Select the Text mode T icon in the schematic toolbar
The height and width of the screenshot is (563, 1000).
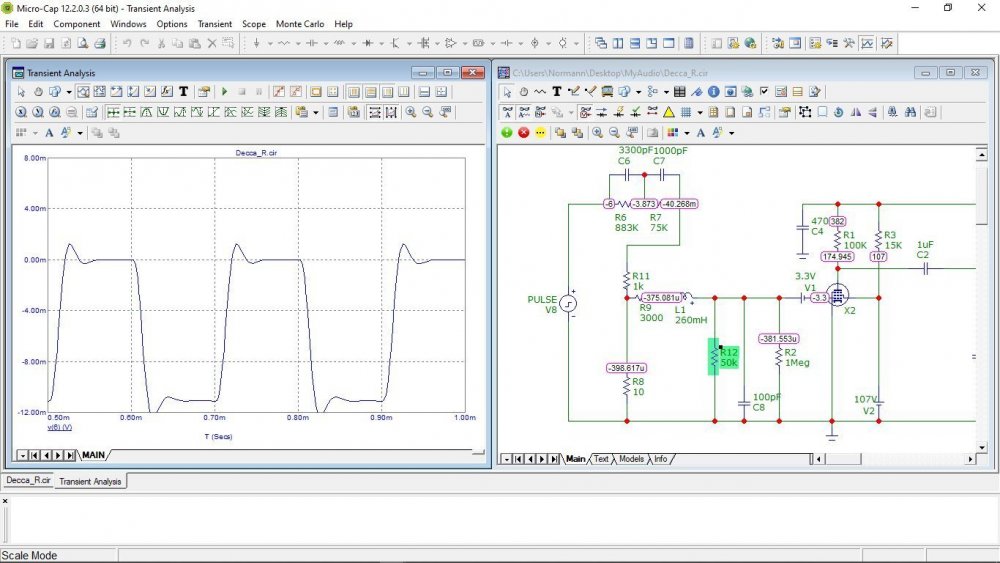click(x=557, y=91)
